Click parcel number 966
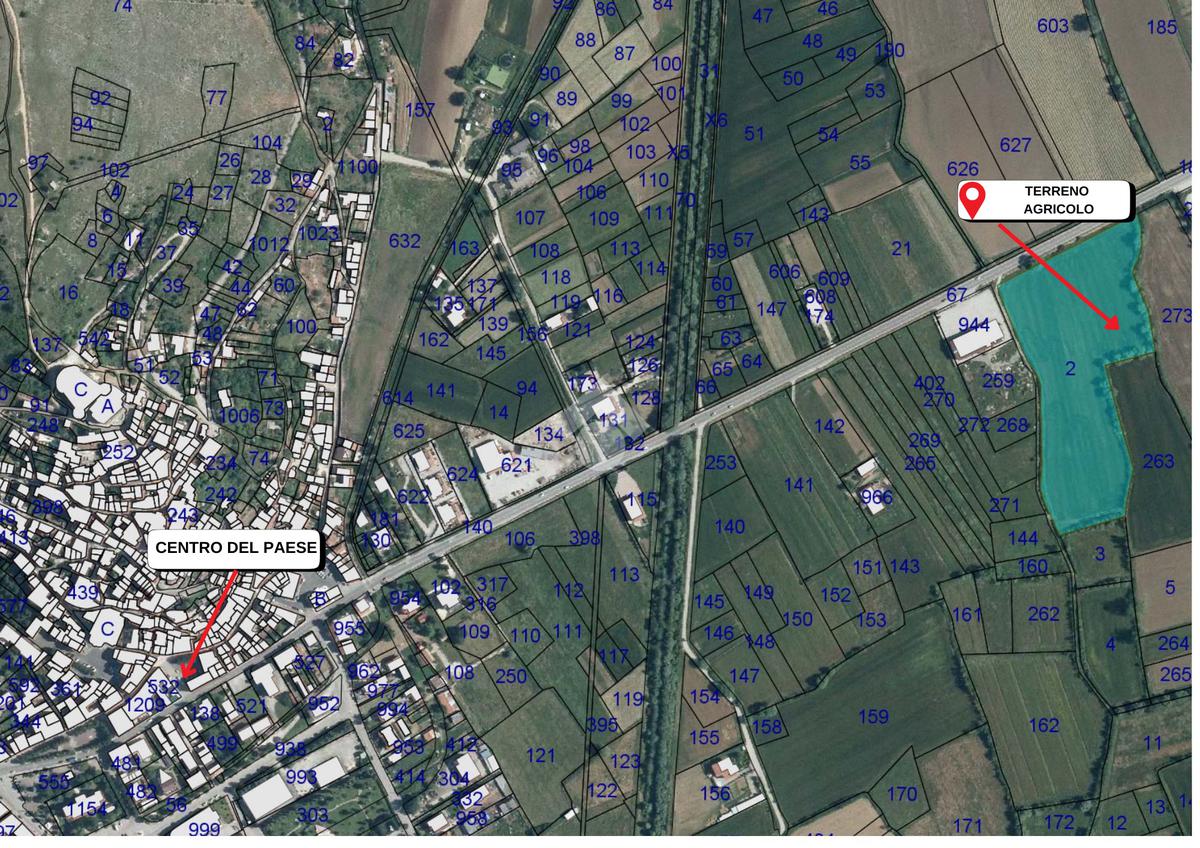 [x=876, y=497]
